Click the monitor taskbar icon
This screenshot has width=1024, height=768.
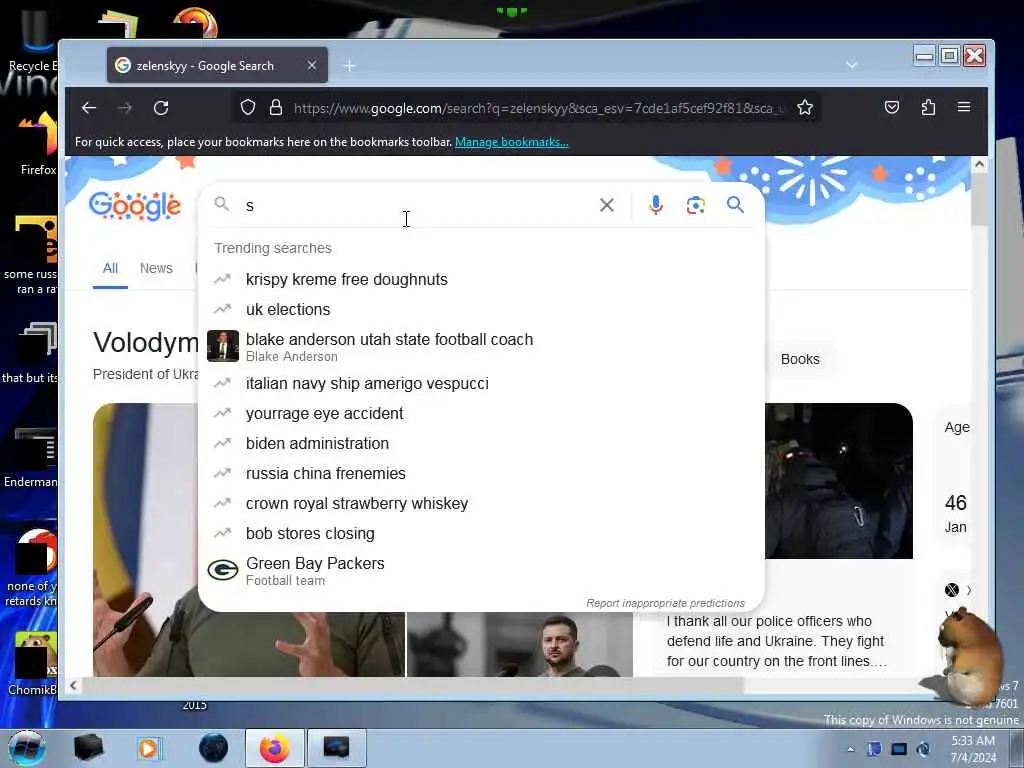tap(336, 748)
